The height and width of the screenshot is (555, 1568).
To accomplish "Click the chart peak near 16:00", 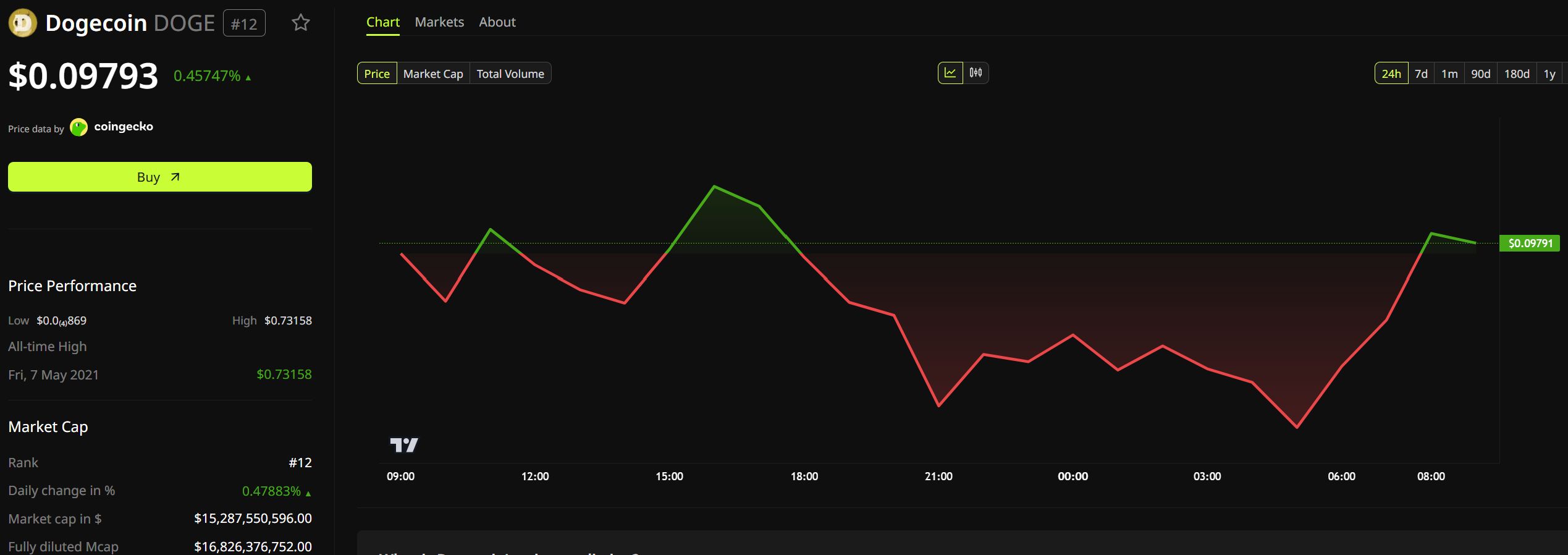I will click(x=714, y=186).
